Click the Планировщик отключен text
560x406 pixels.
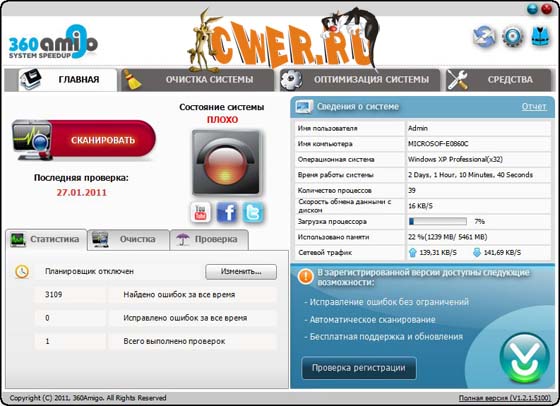[89, 272]
